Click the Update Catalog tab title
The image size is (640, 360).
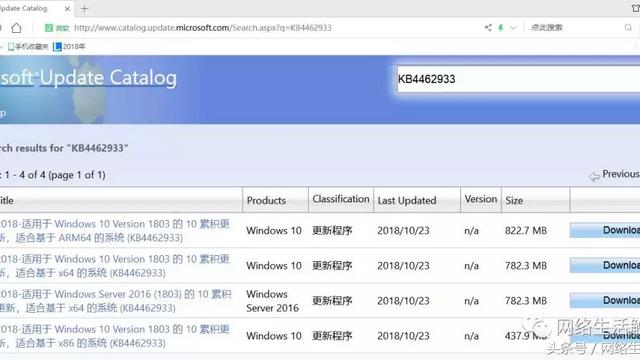click(x=24, y=8)
